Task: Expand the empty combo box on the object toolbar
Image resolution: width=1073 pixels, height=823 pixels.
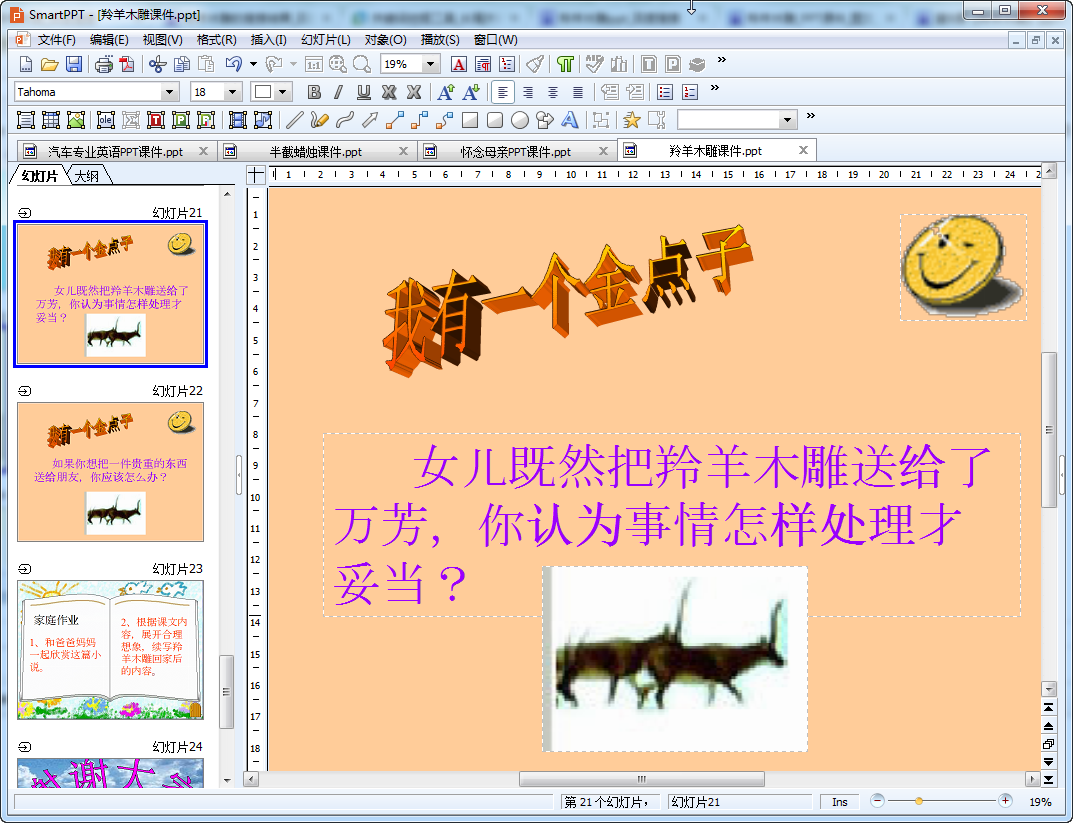Action: coord(788,120)
